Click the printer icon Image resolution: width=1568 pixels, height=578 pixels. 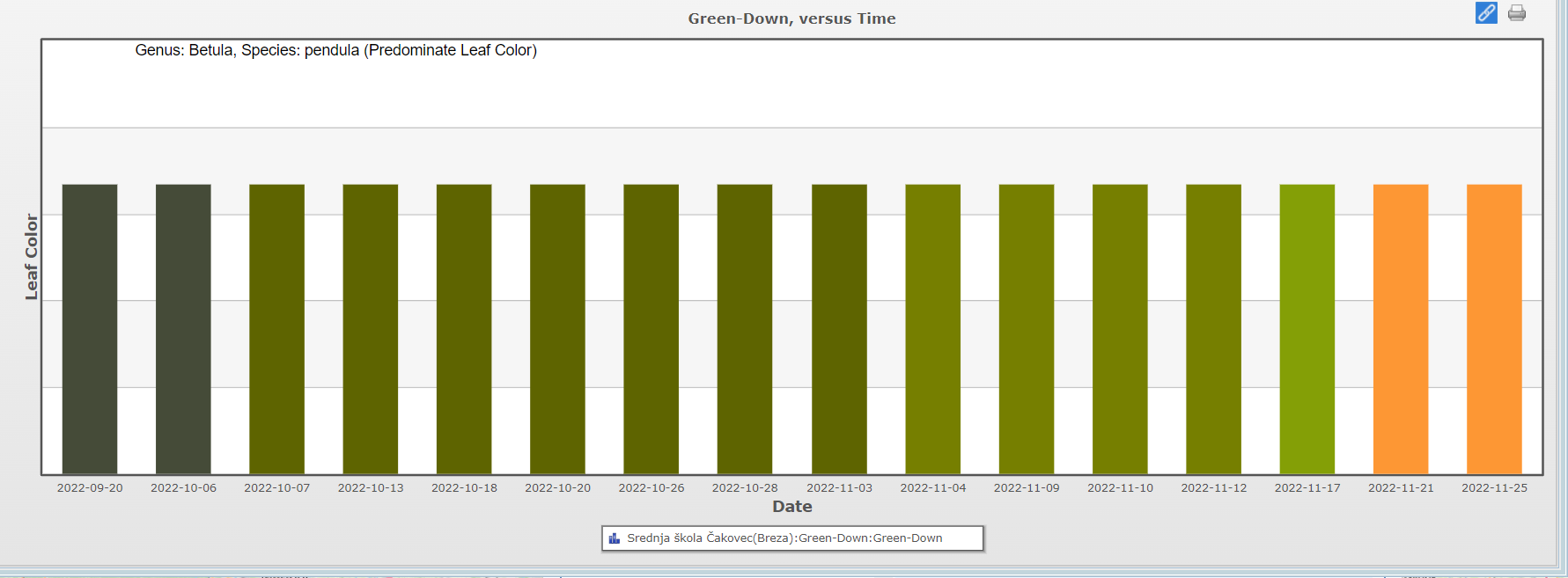[1517, 13]
